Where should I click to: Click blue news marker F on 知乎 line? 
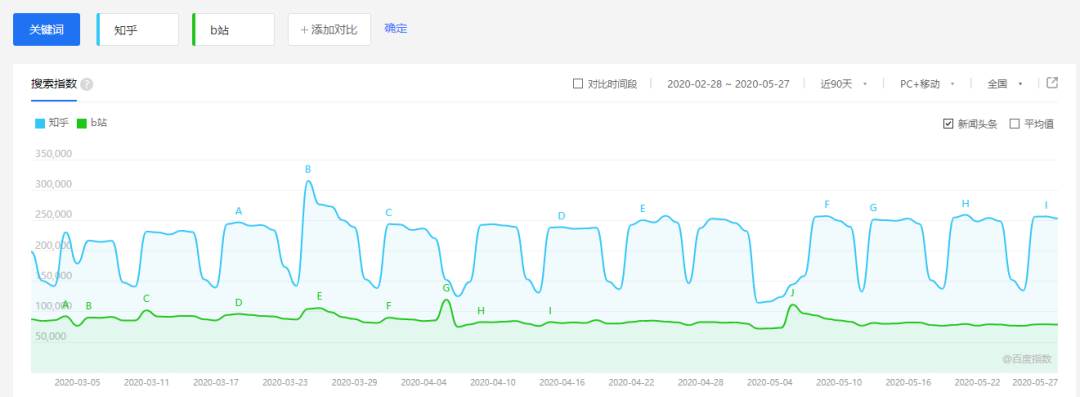[x=827, y=204]
